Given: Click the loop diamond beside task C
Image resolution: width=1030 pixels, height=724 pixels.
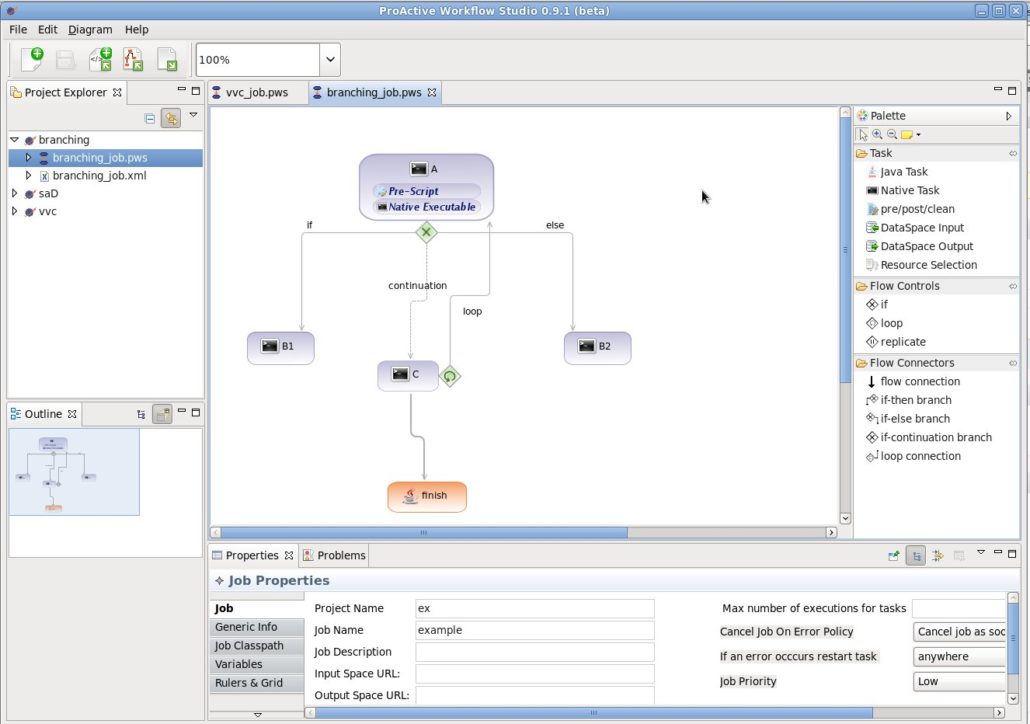Looking at the screenshot, I should [450, 376].
